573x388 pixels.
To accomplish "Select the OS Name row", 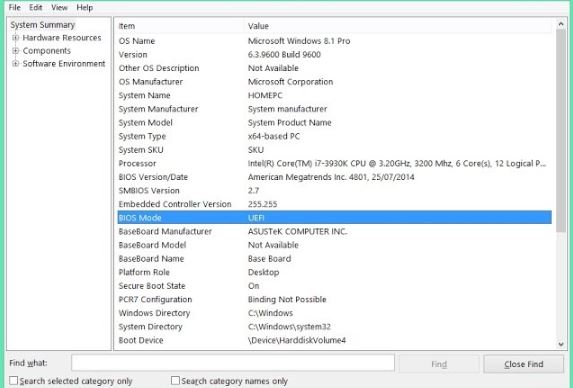I will 334,41.
